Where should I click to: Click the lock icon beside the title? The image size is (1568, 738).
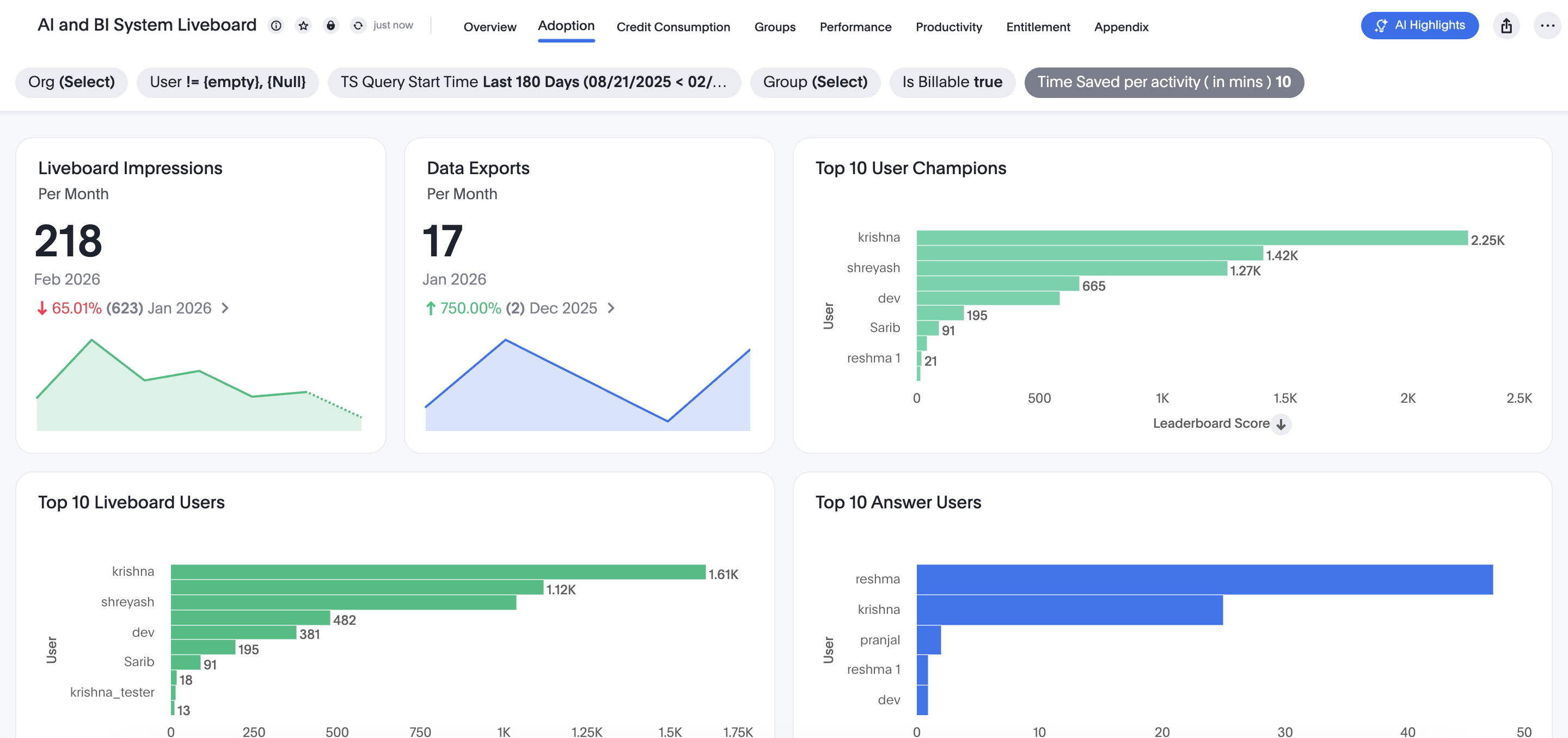tap(330, 26)
